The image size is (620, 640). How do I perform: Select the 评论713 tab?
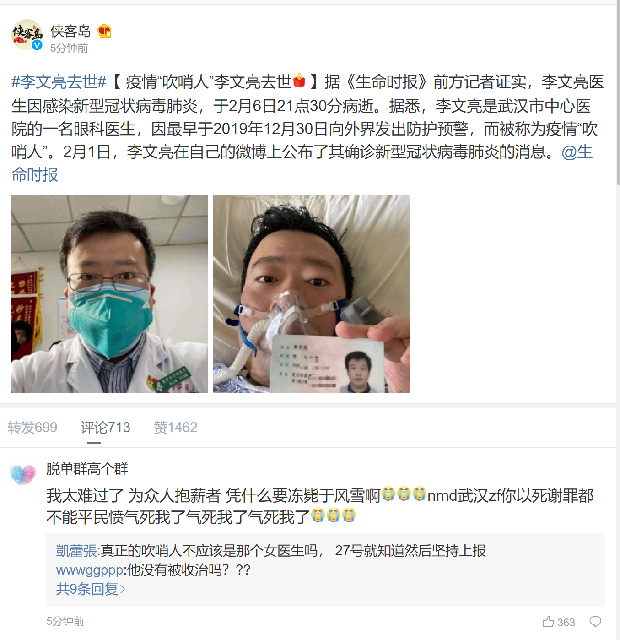click(105, 427)
